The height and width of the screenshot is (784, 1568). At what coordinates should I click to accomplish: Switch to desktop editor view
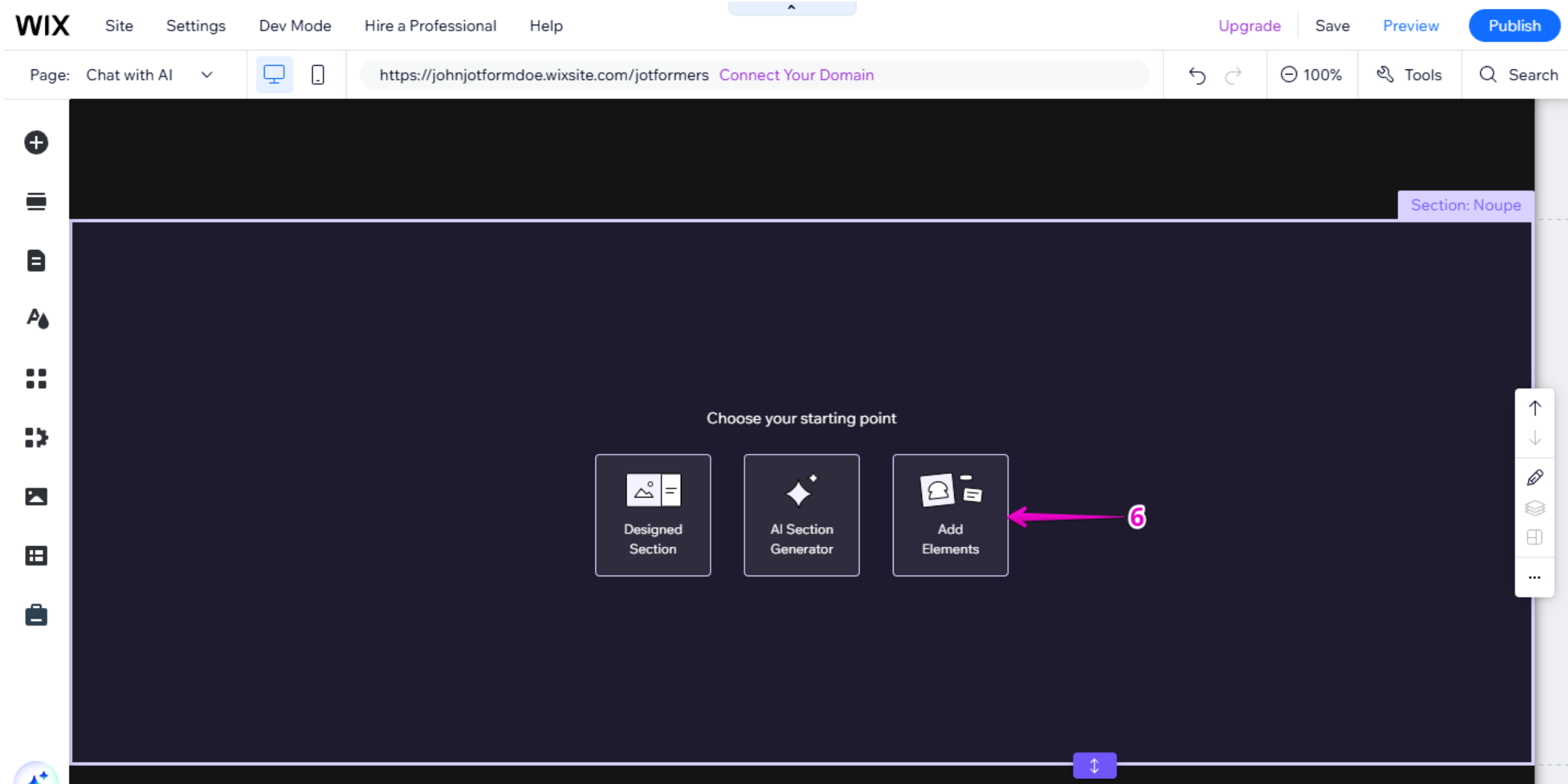(274, 74)
